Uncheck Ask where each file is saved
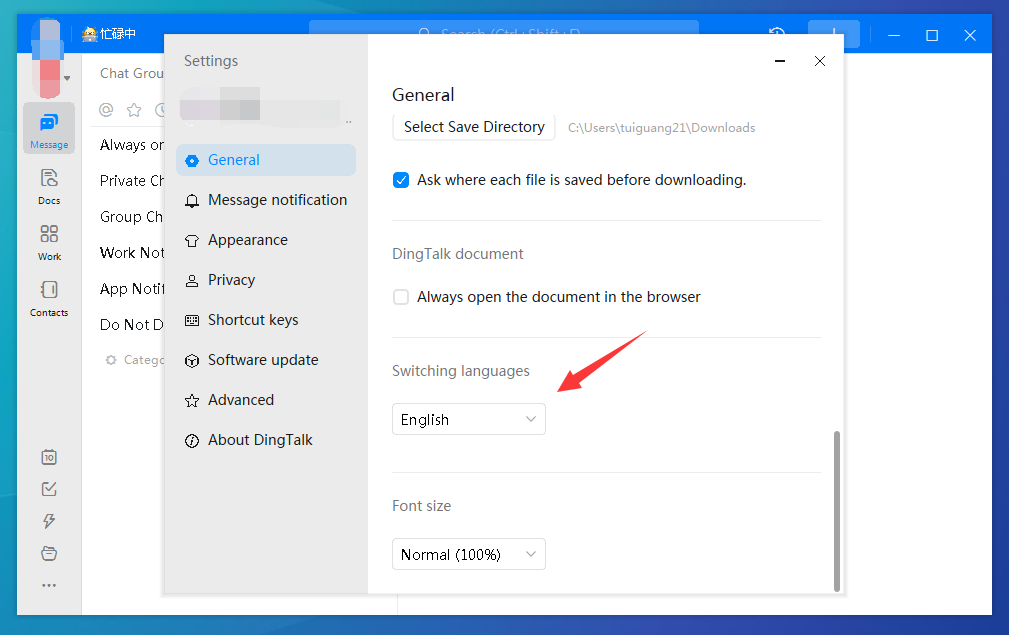Screen dimensions: 1009x635 click(401, 180)
